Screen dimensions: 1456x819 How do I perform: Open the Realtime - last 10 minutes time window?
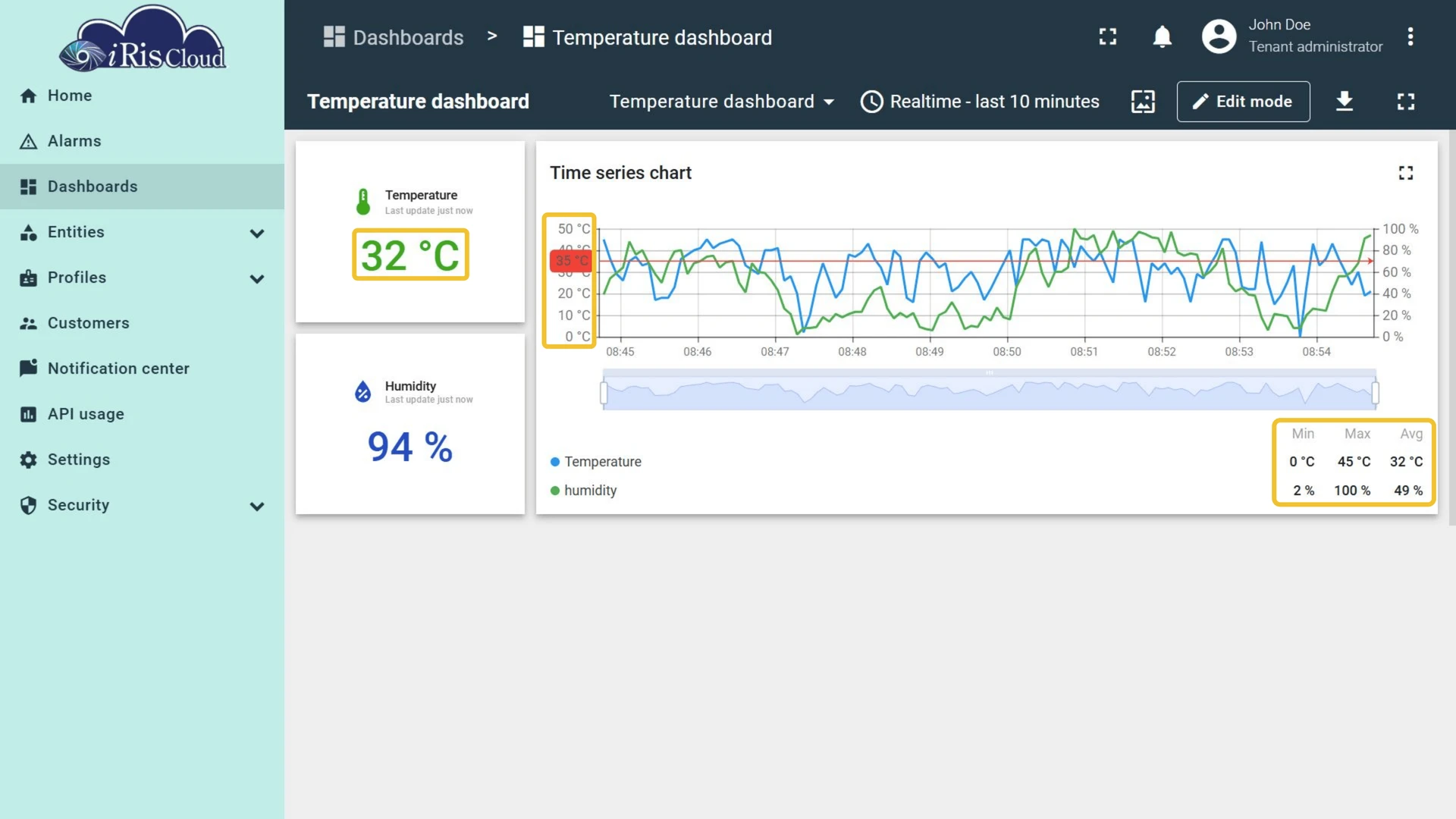(x=980, y=102)
